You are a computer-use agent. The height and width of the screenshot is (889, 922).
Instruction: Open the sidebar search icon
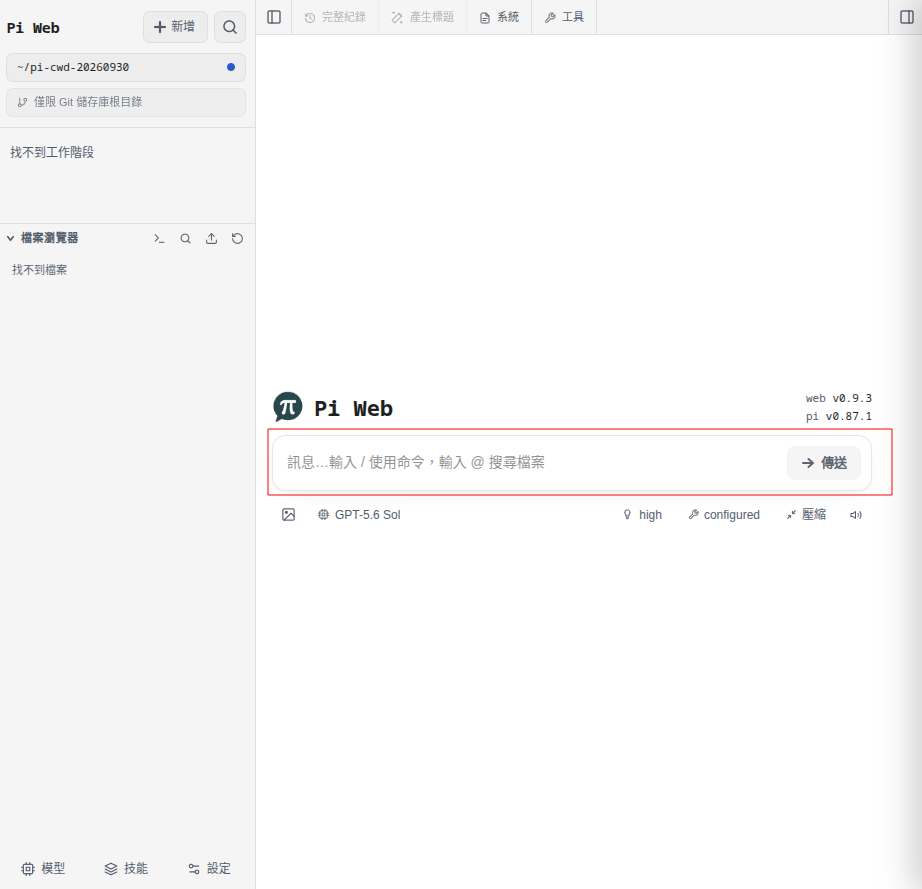[x=230, y=27]
